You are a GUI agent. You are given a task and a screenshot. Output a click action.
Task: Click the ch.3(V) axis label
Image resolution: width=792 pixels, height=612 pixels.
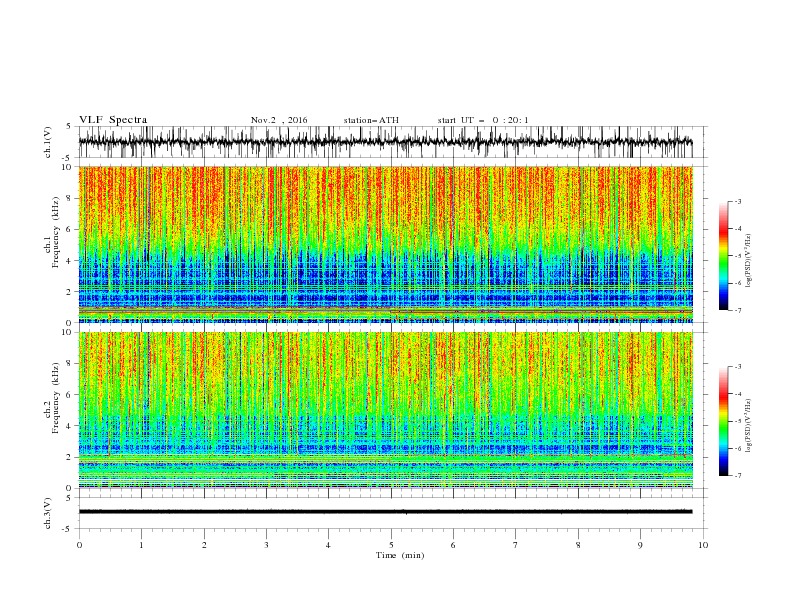pyautogui.click(x=48, y=513)
